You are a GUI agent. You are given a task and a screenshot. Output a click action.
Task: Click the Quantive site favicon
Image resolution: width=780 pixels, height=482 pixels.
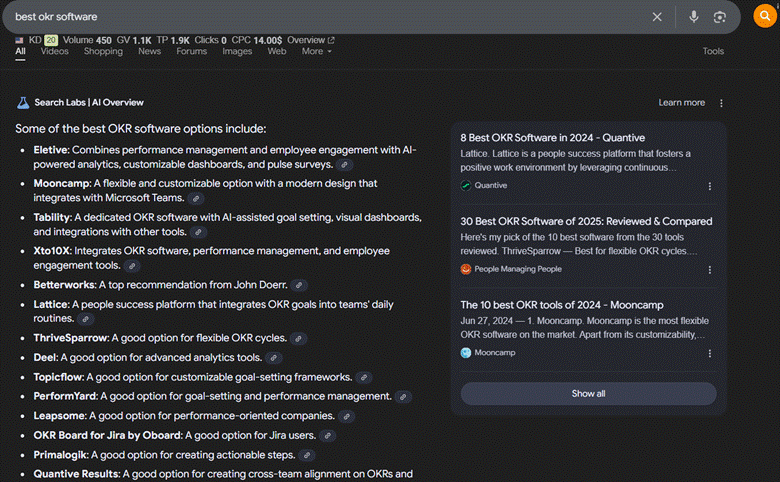(466, 186)
